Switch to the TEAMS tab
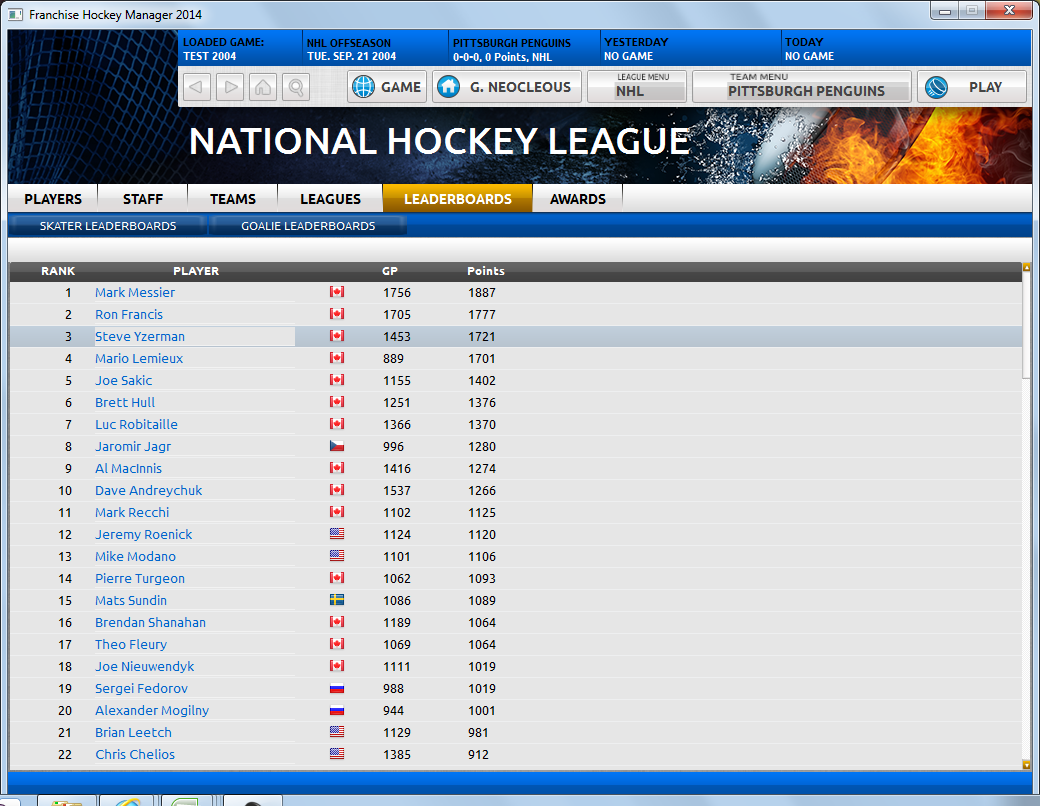Screen dimensions: 1040x806 (233, 199)
